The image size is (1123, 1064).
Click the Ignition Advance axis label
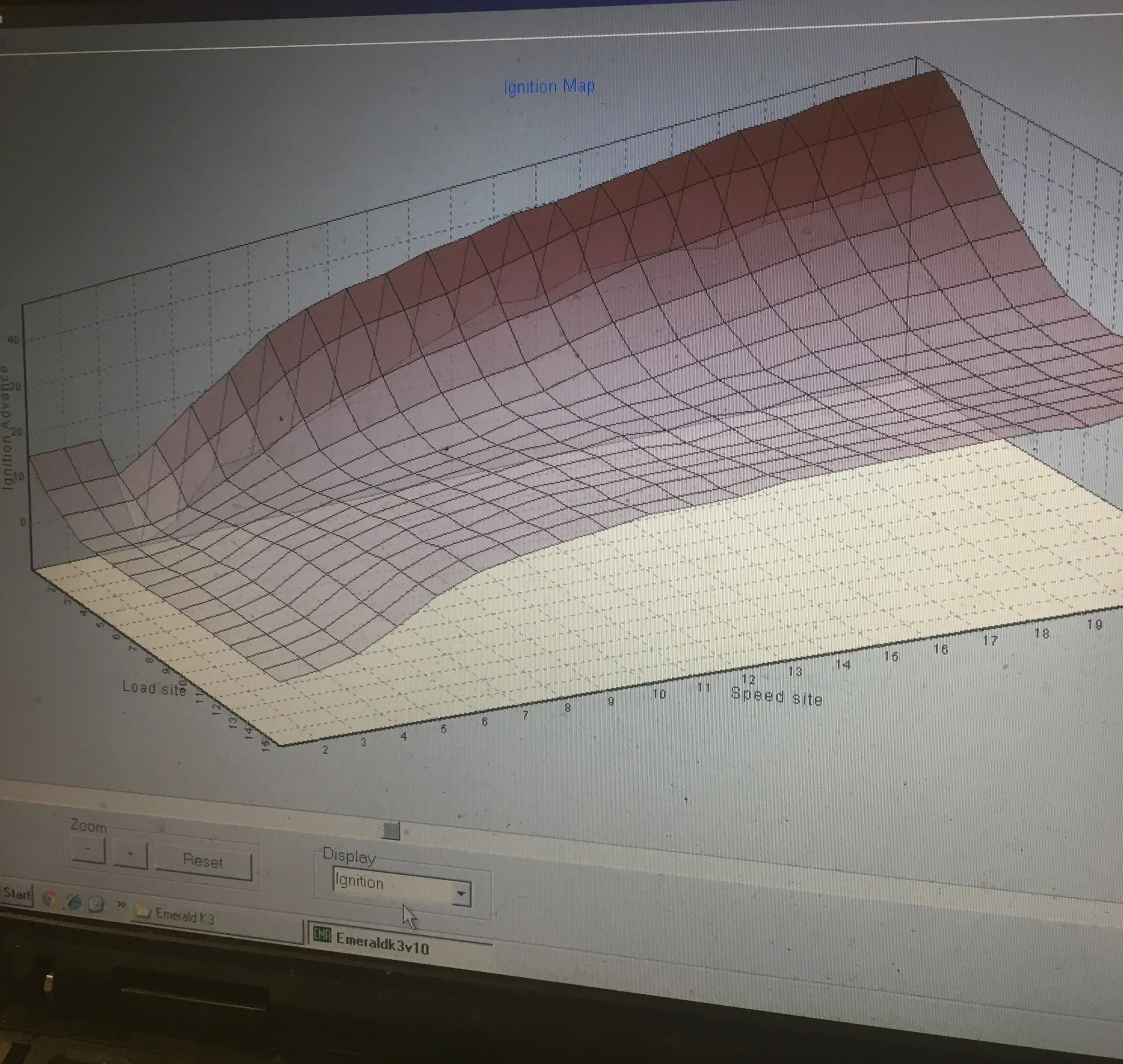pos(6,428)
